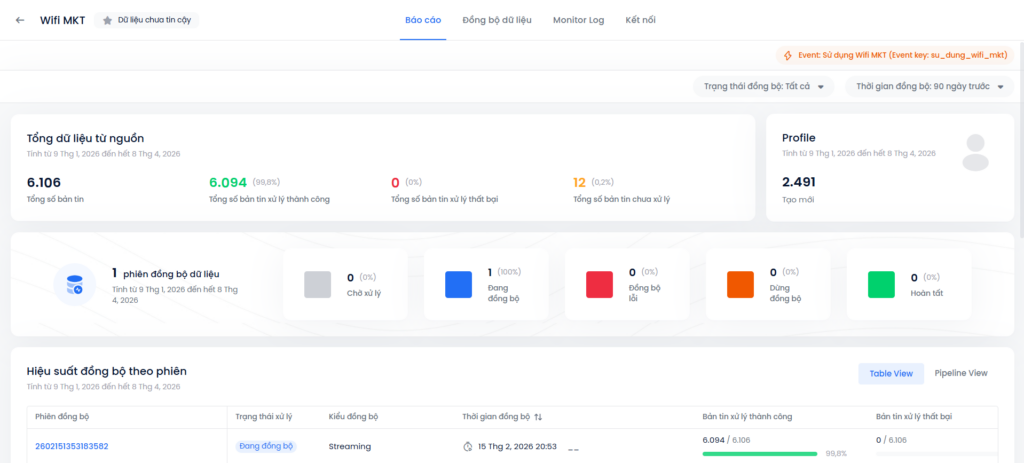Click the database sync session icon
This screenshot has width=1024, height=463.
tap(73, 285)
